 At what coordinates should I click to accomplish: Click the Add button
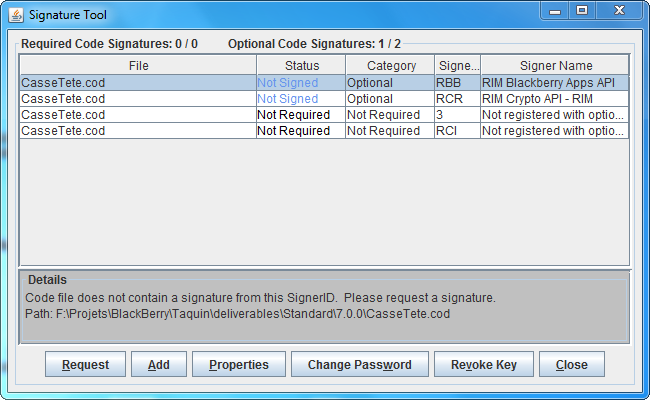[159, 365]
